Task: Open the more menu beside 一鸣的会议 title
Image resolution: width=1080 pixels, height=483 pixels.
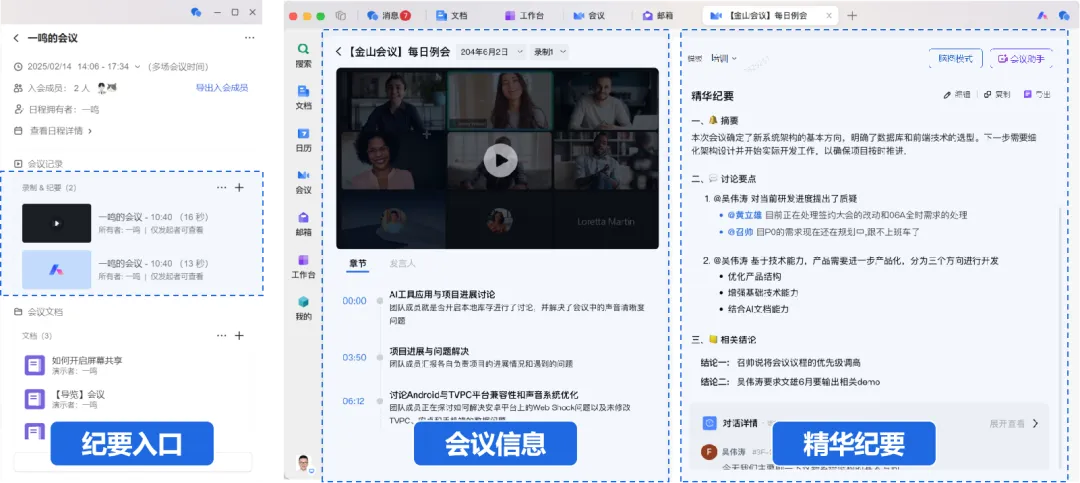Action: (x=249, y=39)
